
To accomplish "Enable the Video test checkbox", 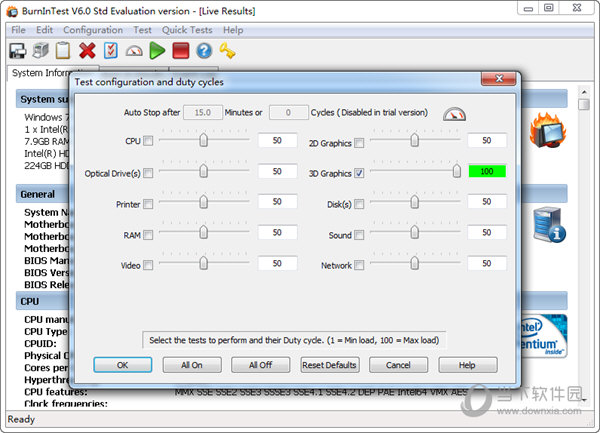I will click(148, 265).
